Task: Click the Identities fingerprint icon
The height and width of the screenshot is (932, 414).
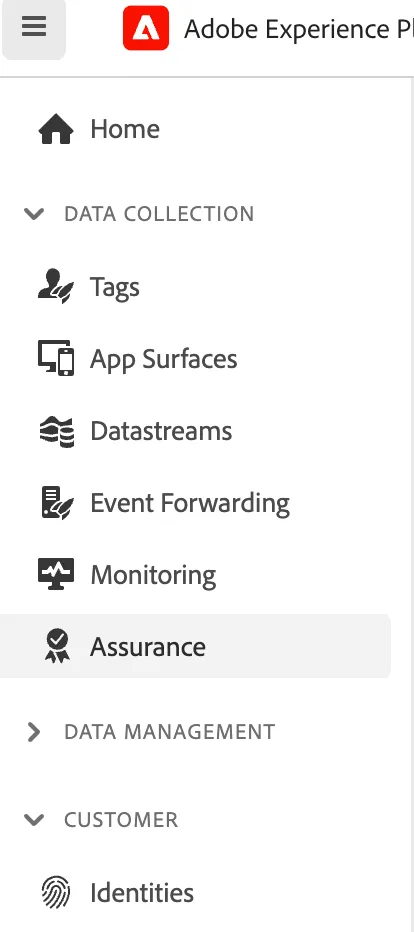Action: coord(56,893)
